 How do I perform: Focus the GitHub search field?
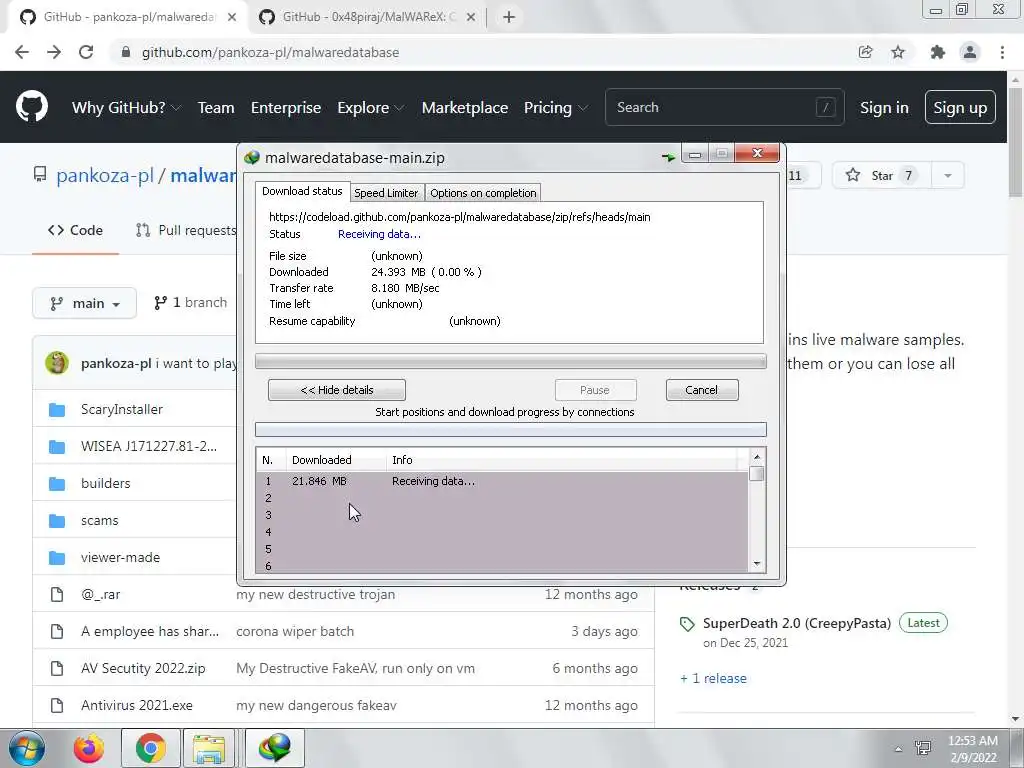pyautogui.click(x=725, y=107)
